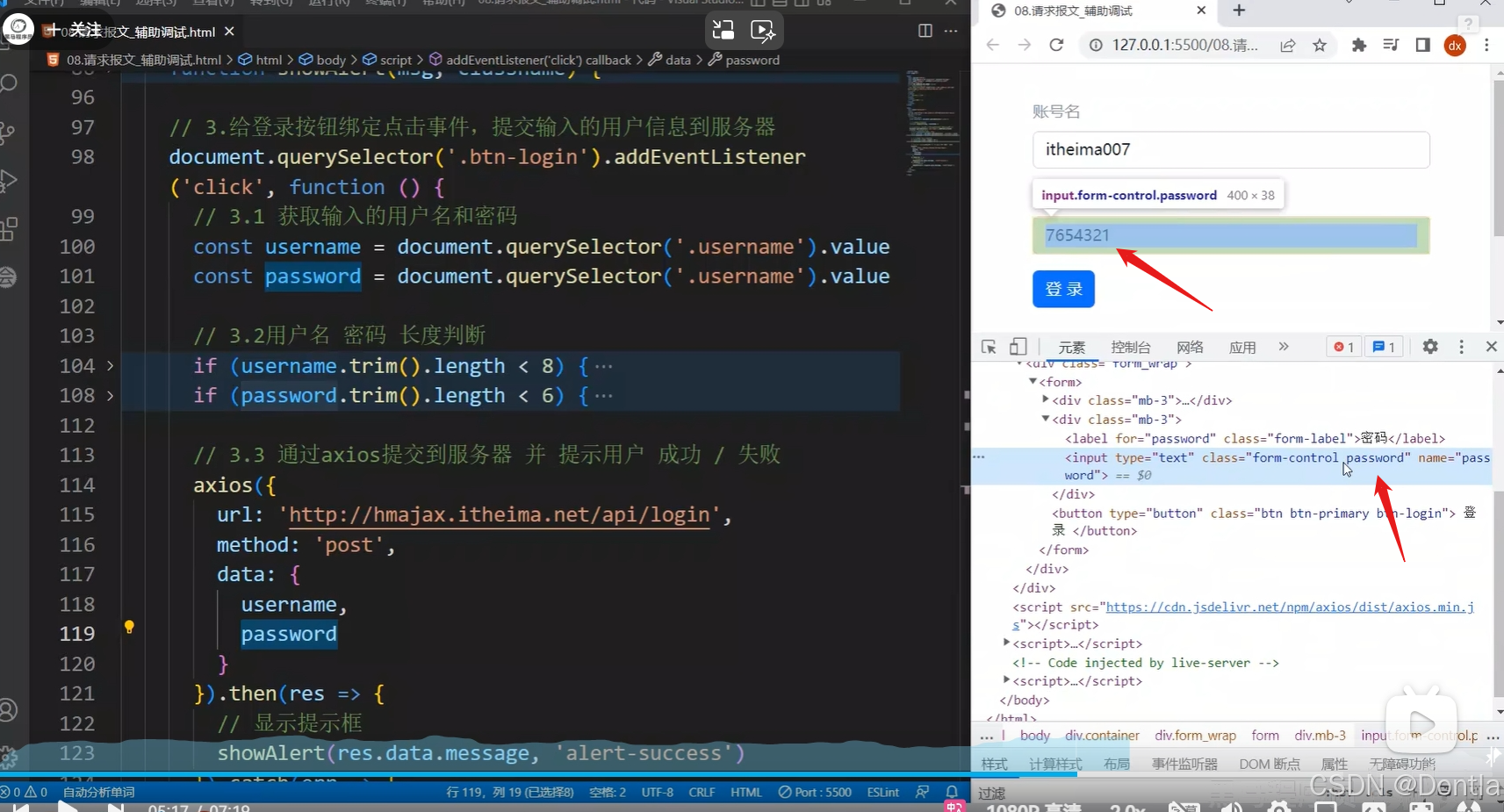Click Chrome's forward navigation arrow
1504x812 pixels.
click(1025, 45)
